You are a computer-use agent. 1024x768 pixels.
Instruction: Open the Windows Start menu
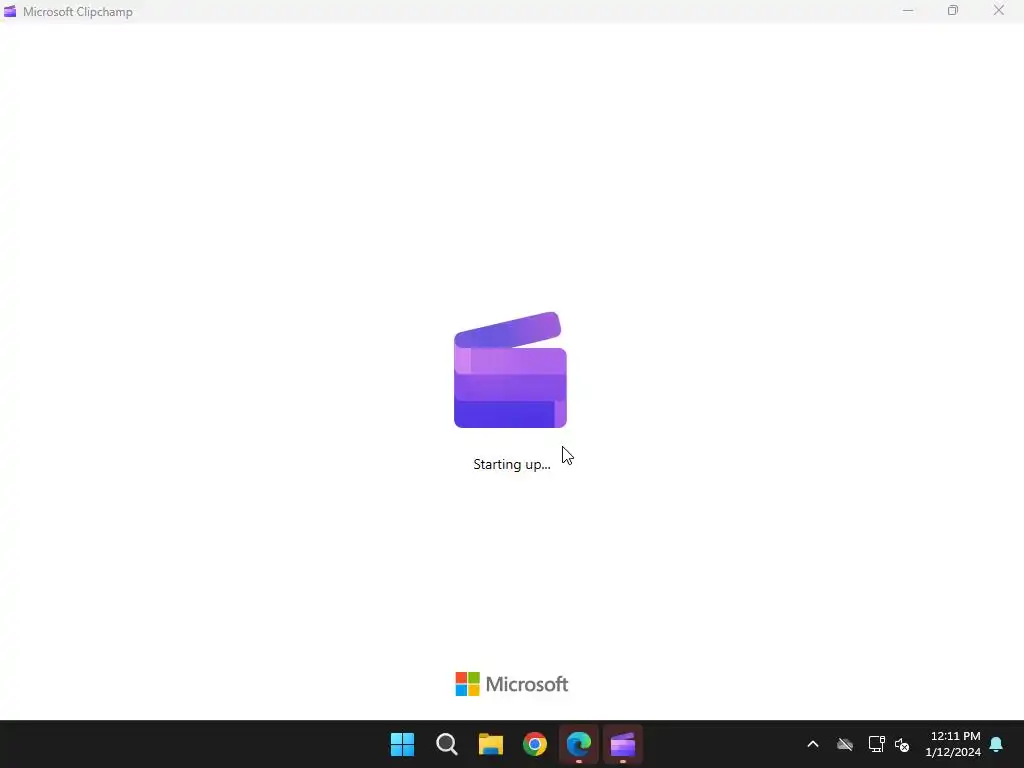pos(402,744)
